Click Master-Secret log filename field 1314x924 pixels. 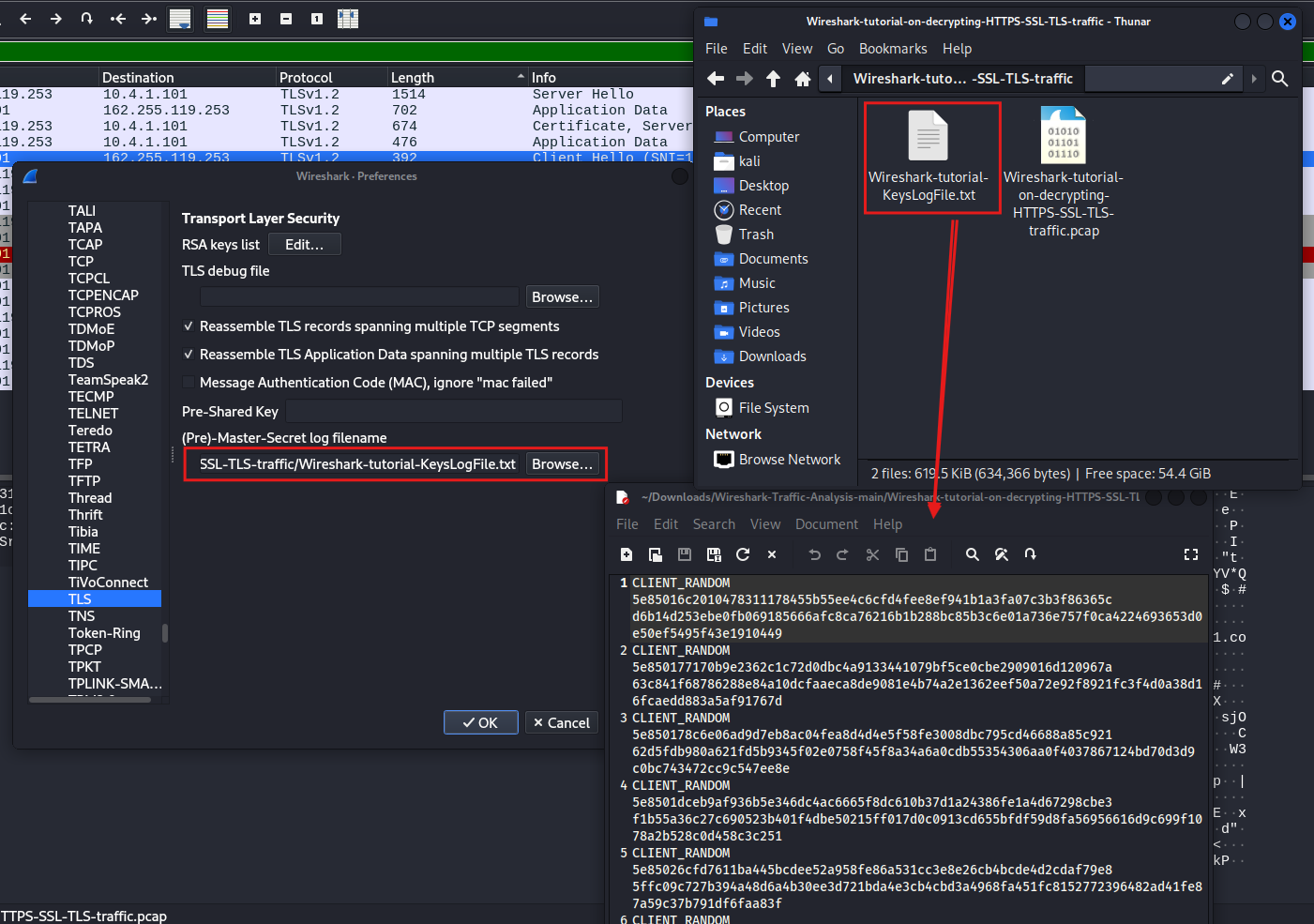pos(357,464)
